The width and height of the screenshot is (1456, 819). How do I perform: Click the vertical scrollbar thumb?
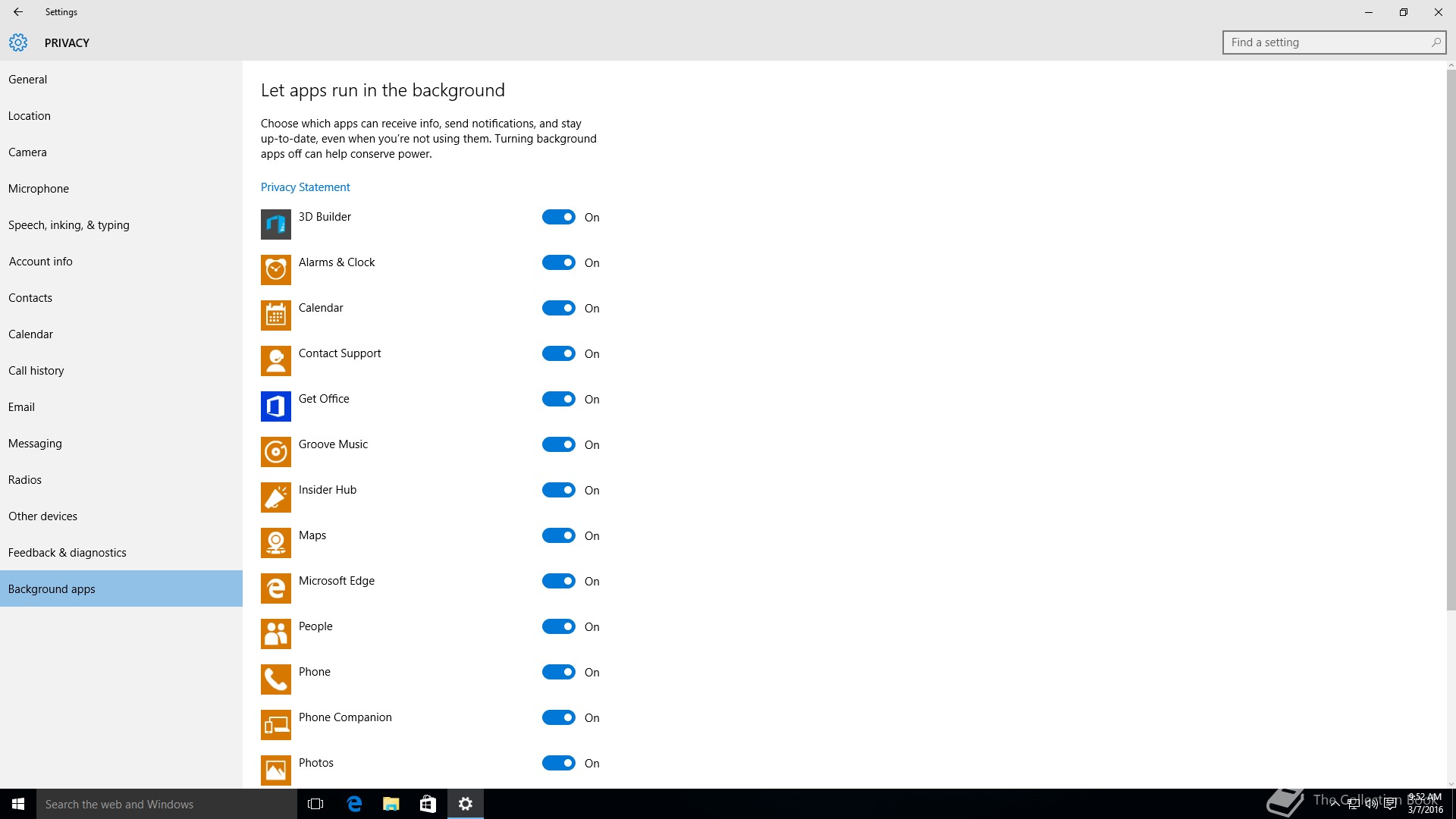point(1451,340)
